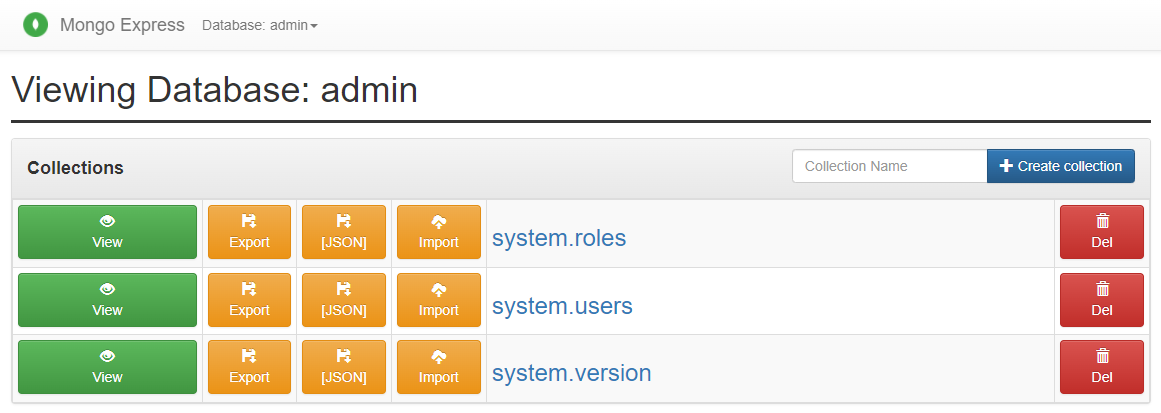
Task: Open the system.users collection link
Action: click(x=563, y=306)
